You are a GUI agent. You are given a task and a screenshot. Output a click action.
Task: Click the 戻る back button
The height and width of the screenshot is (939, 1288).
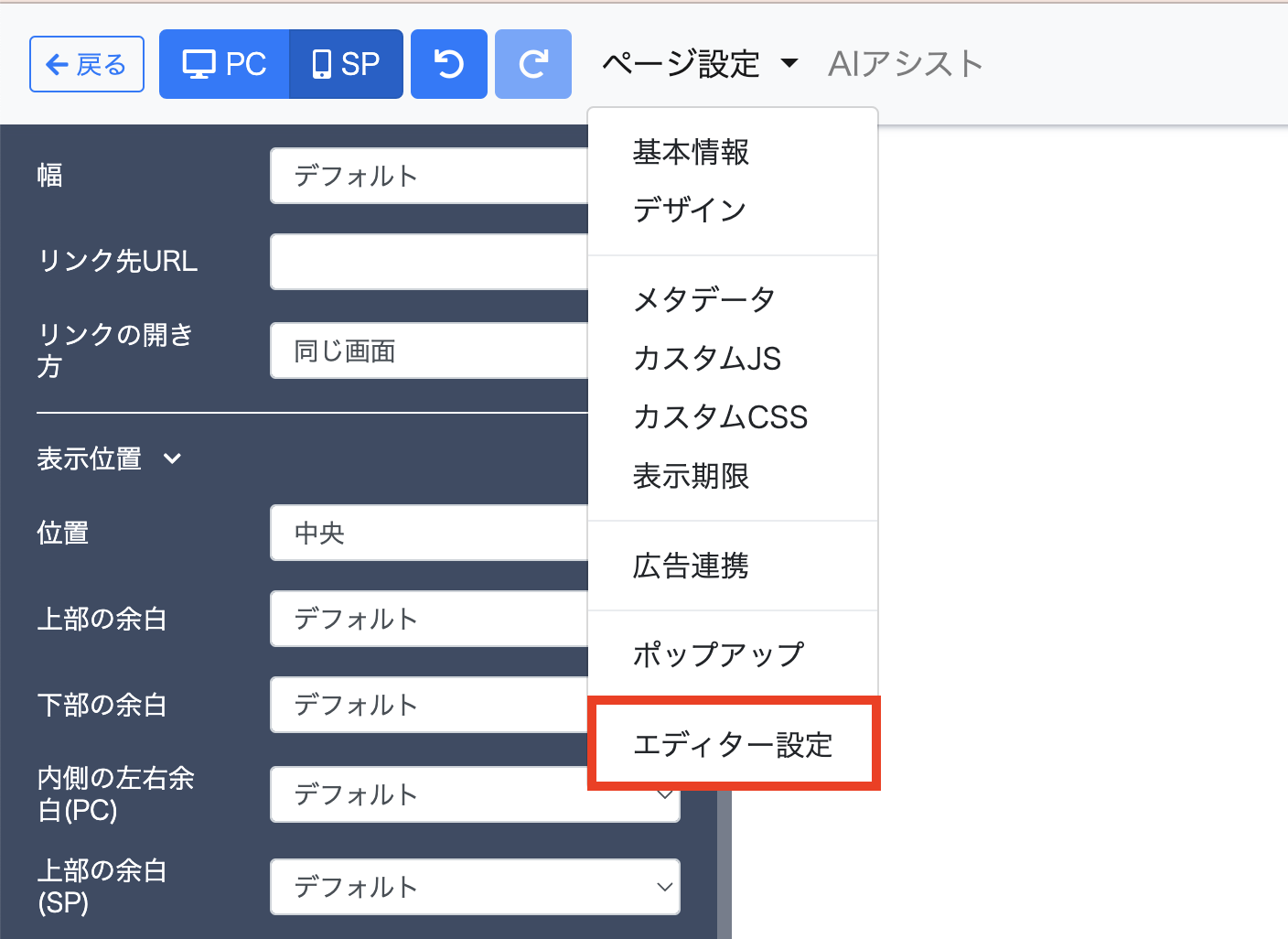point(87,64)
